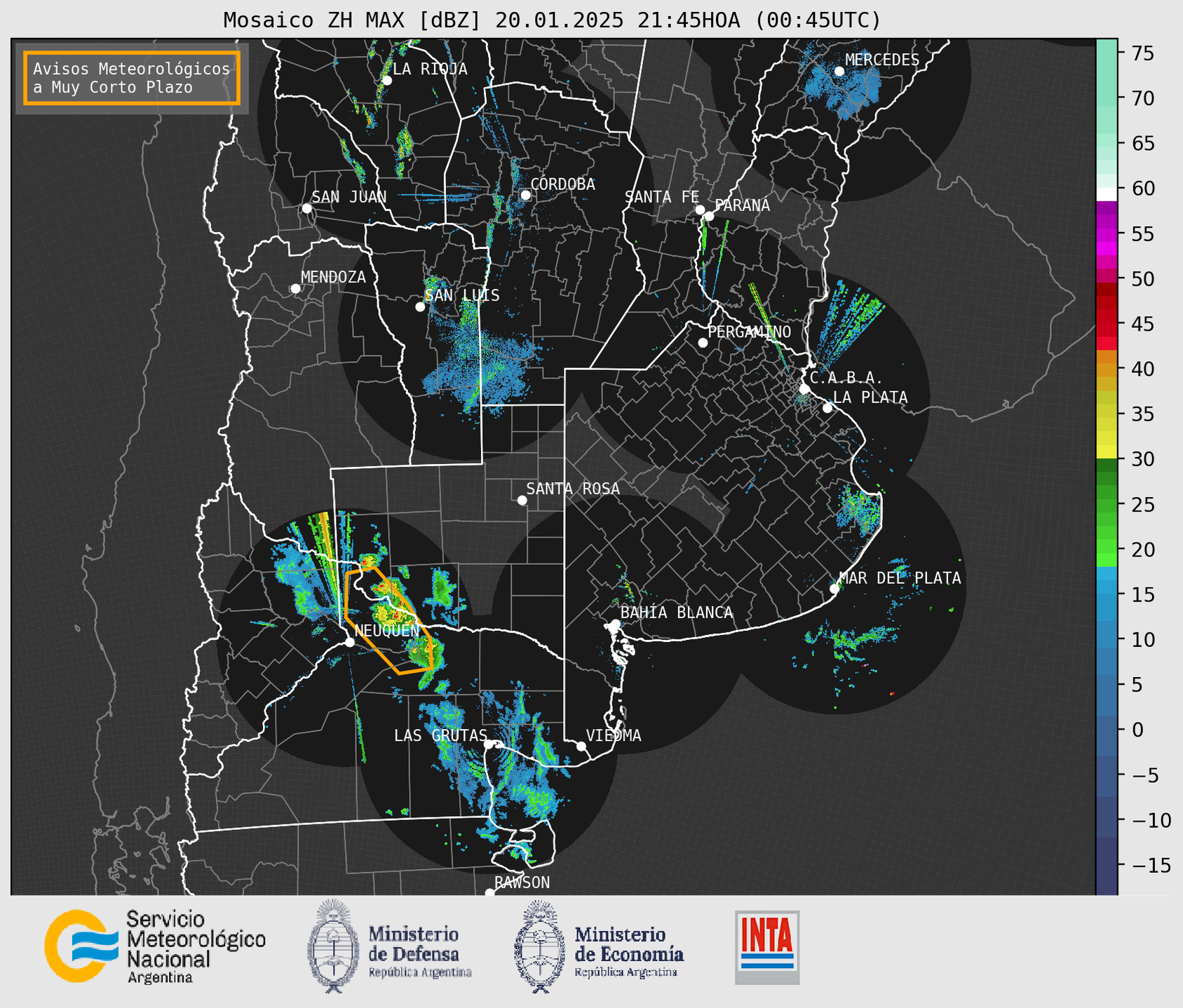
Task: Click the Ministerio de Economía emblem
Action: [539, 946]
